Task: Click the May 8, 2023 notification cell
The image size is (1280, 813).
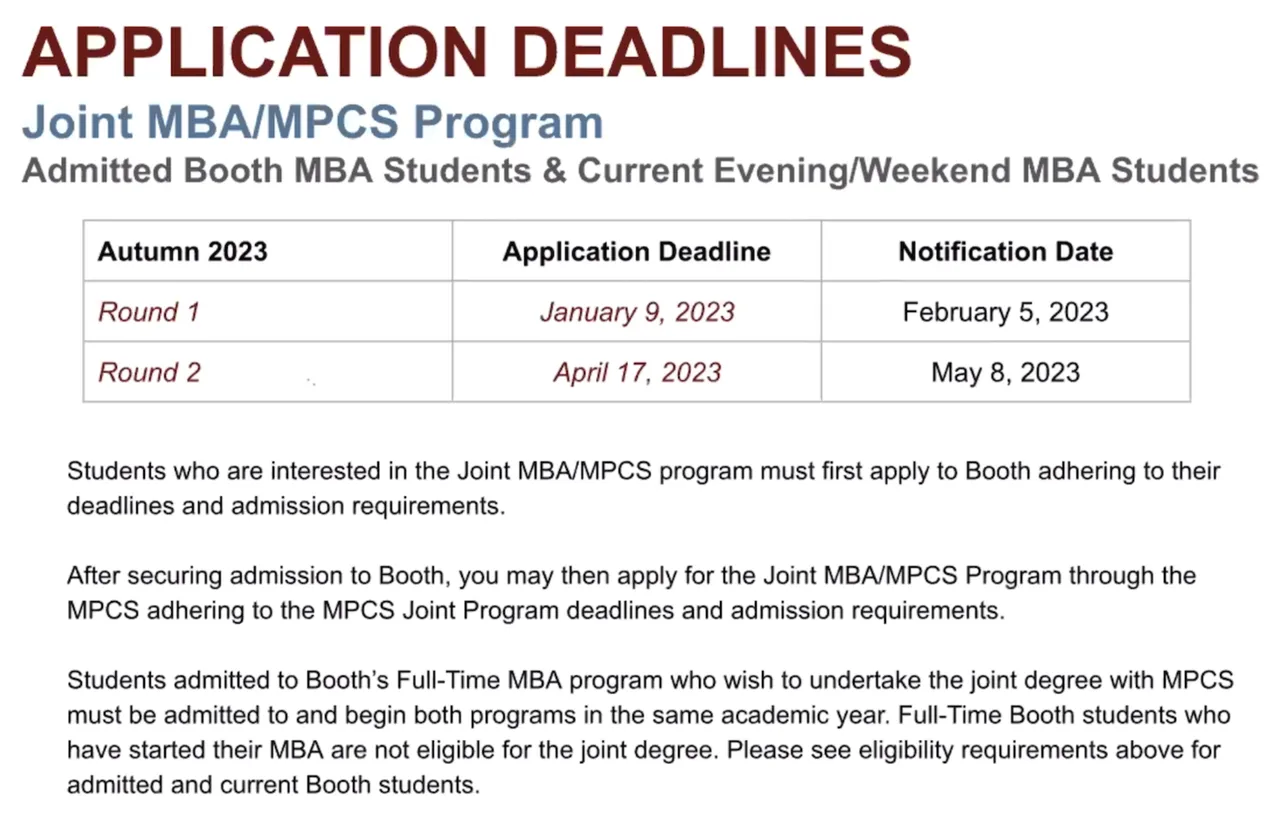Action: [x=1005, y=372]
